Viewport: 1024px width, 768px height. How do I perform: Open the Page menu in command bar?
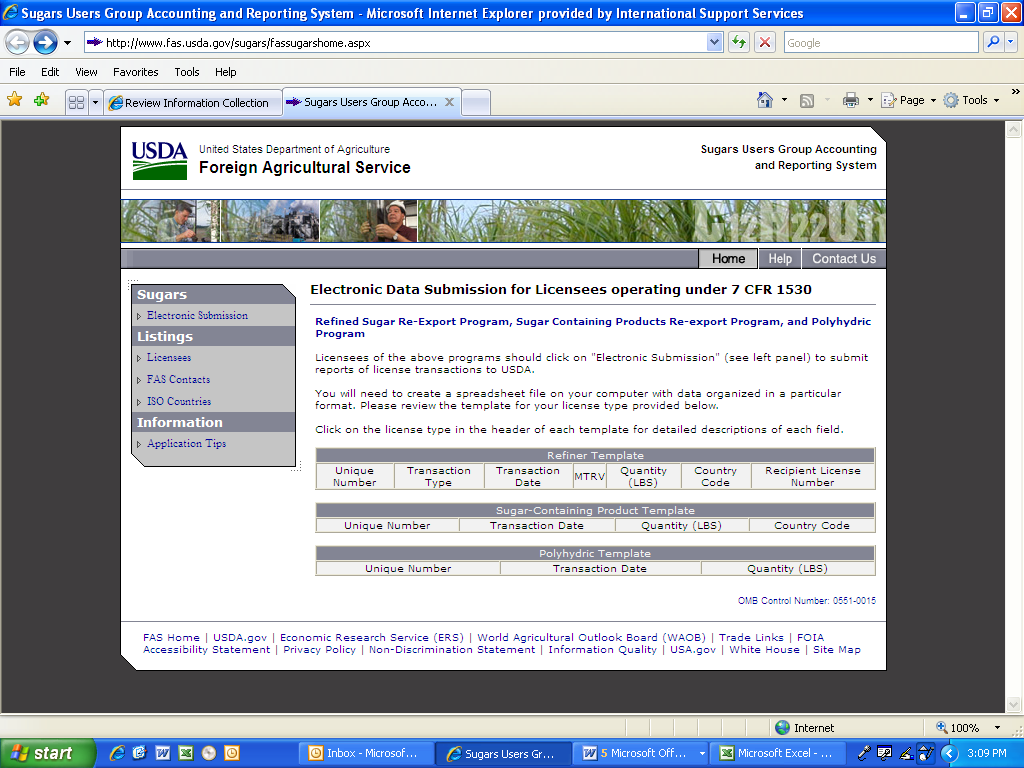(x=909, y=100)
